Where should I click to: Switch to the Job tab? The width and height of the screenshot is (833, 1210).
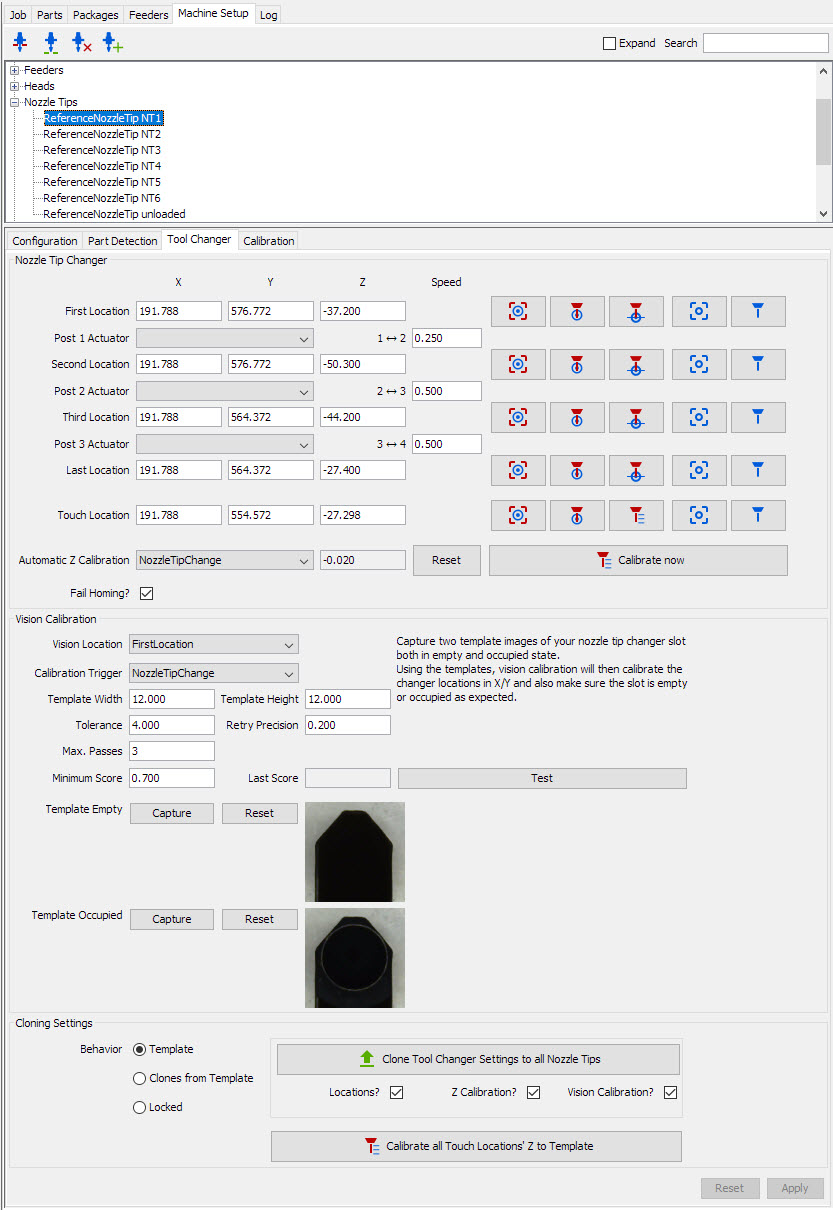(x=18, y=15)
